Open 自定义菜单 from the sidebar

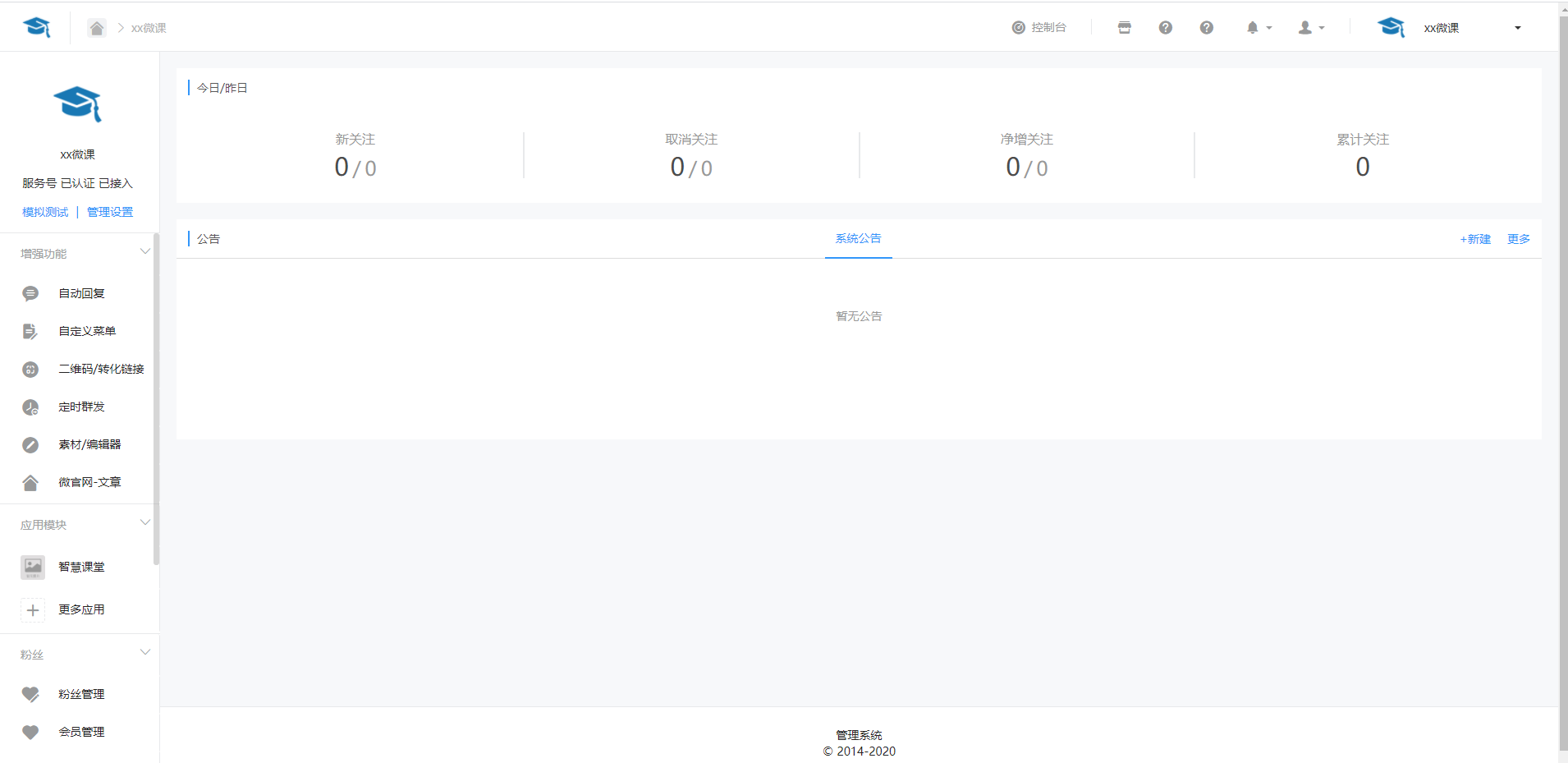pyautogui.click(x=87, y=331)
